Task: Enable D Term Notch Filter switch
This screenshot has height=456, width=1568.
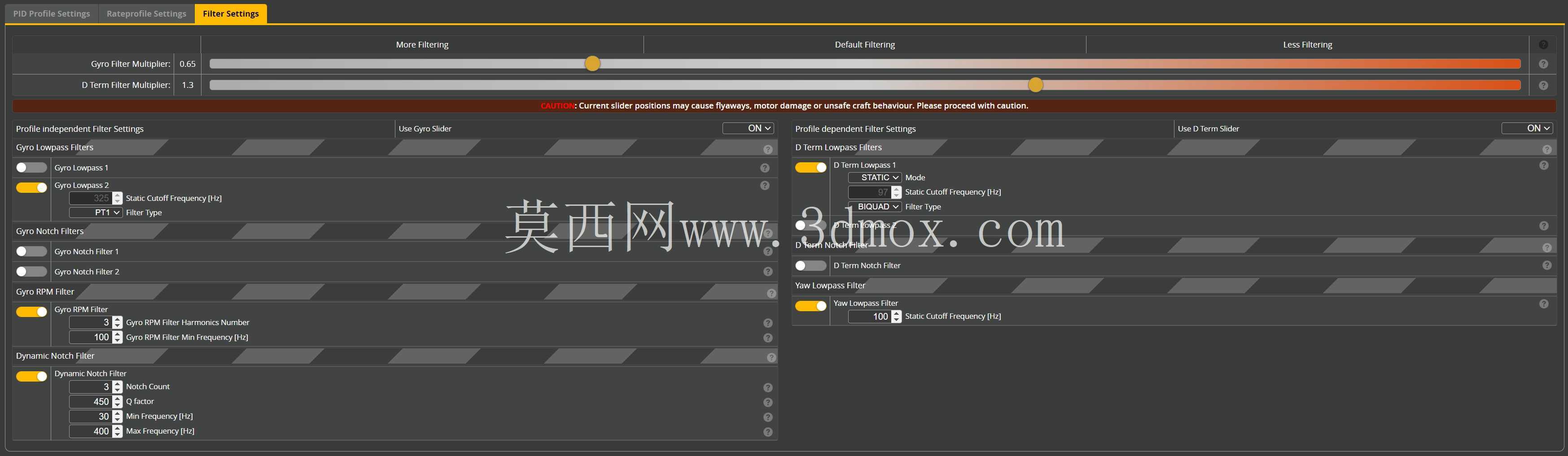Action: (x=811, y=265)
